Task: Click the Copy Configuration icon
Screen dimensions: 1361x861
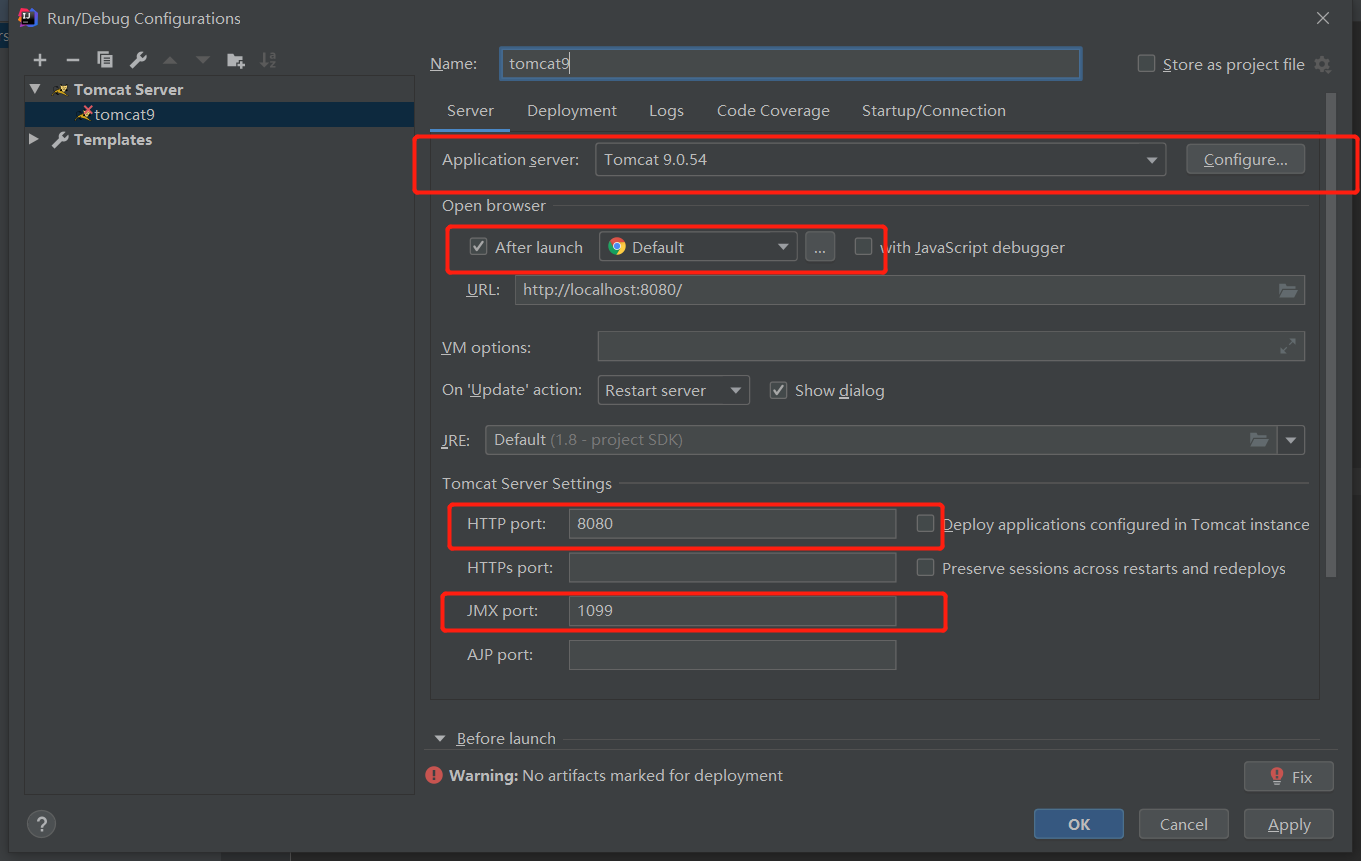Action: [105, 61]
